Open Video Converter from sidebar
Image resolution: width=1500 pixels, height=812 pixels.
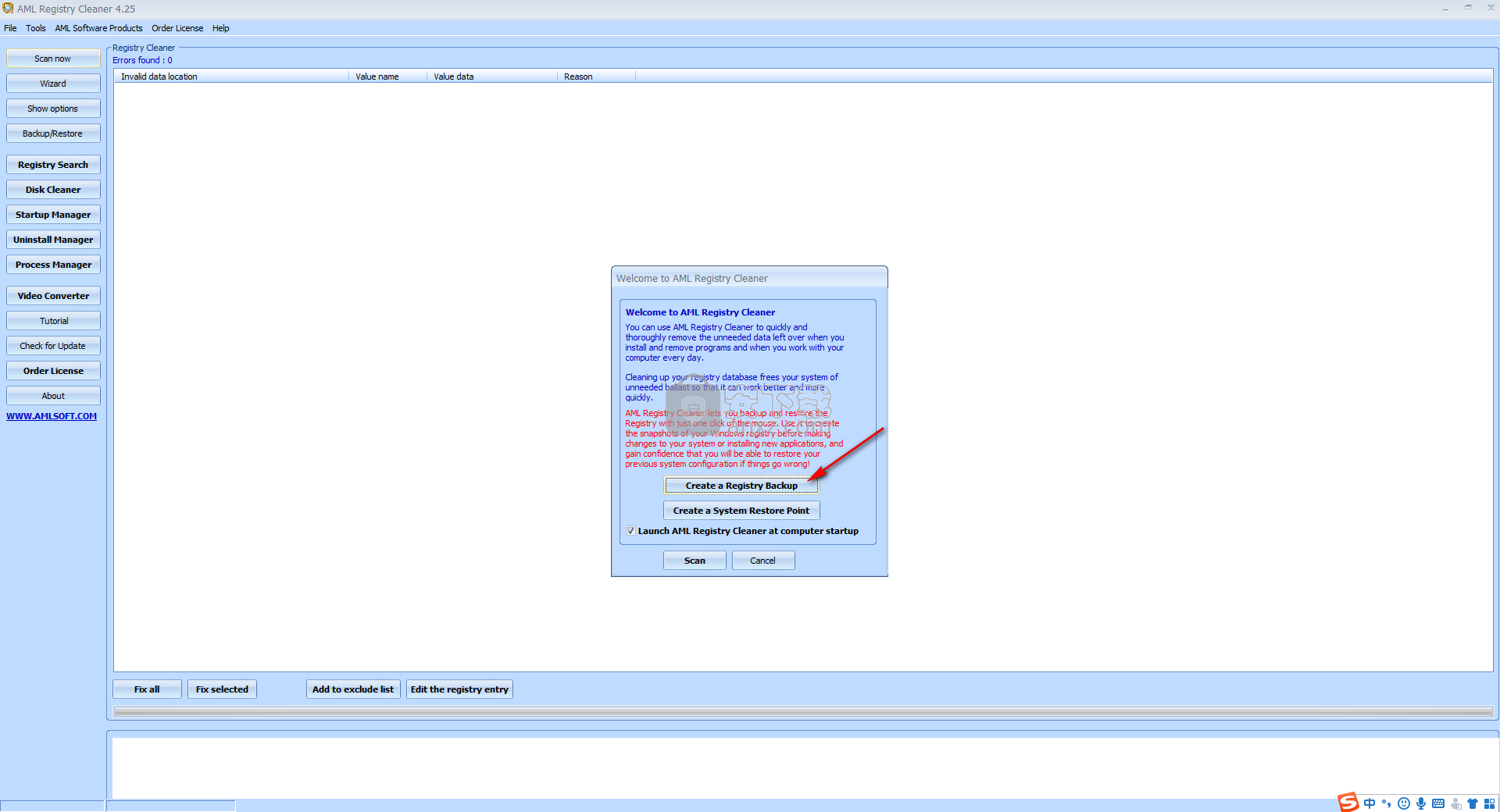pyautogui.click(x=53, y=296)
